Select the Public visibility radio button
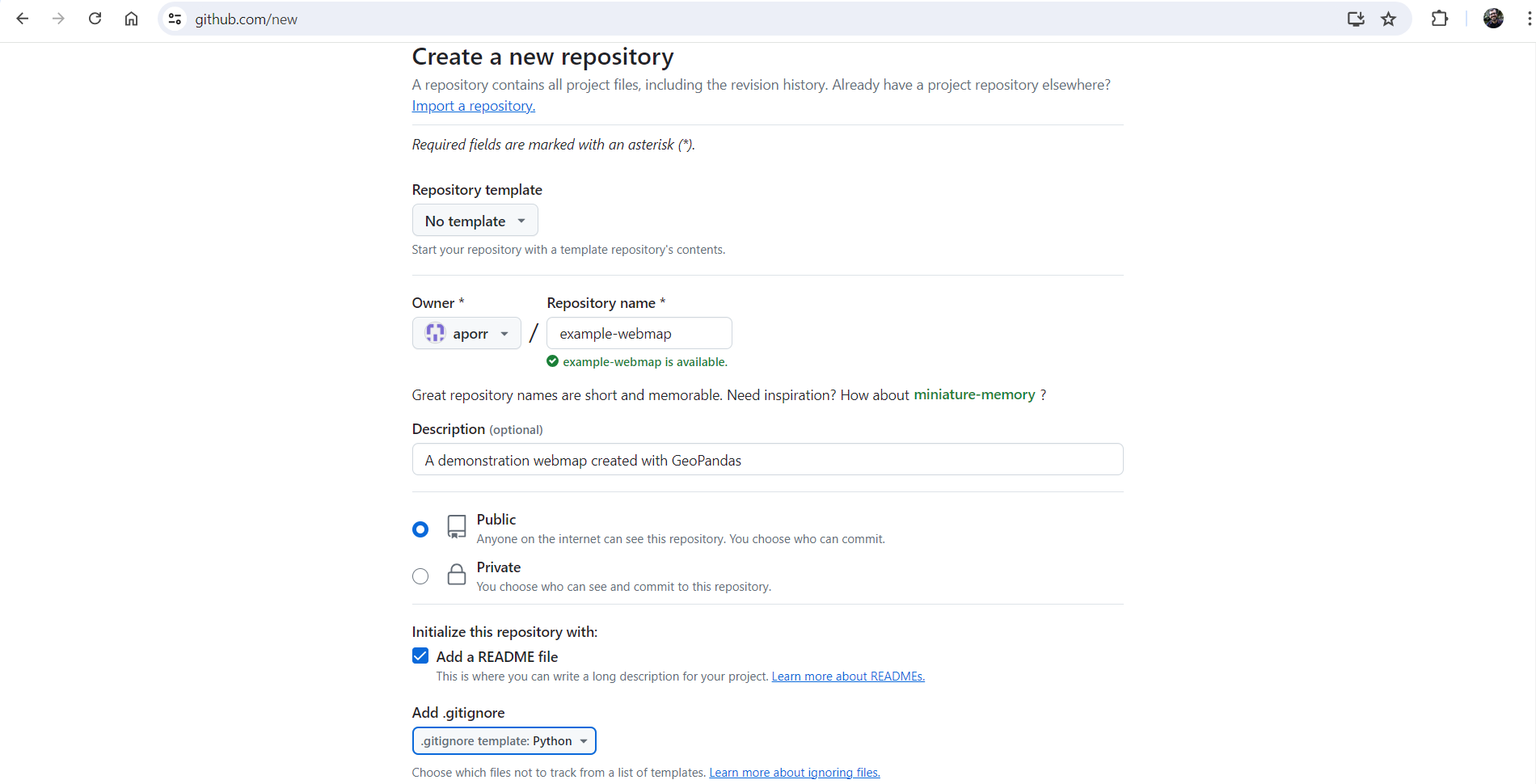1536x784 pixels. click(x=420, y=529)
